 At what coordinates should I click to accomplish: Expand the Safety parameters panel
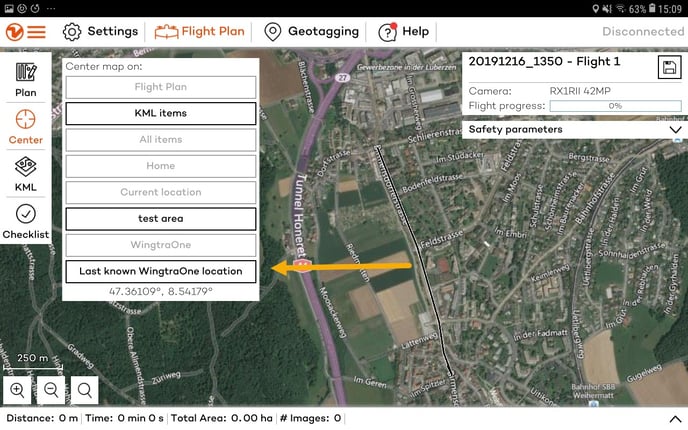tap(675, 130)
